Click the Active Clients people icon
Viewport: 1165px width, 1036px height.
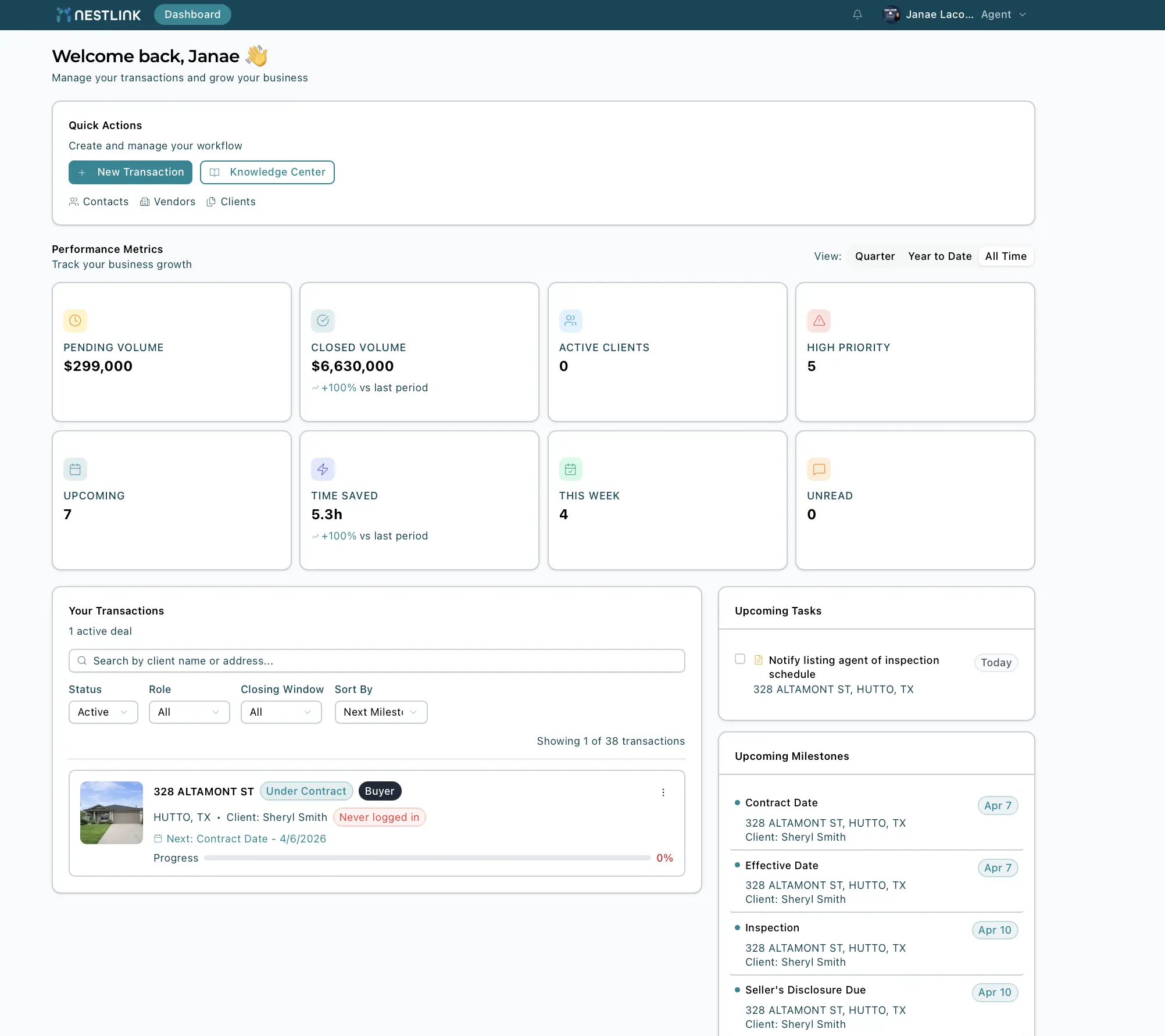point(570,320)
